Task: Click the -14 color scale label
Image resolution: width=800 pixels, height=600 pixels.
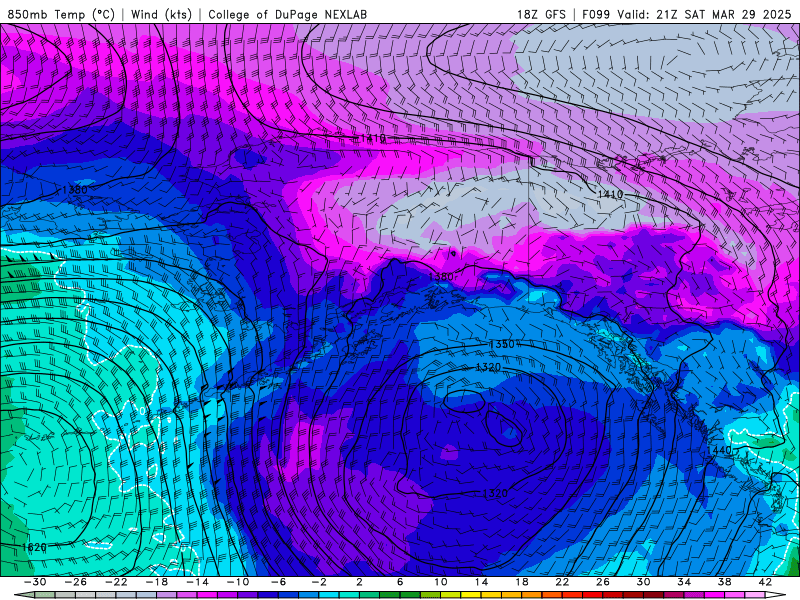Action: point(197,582)
